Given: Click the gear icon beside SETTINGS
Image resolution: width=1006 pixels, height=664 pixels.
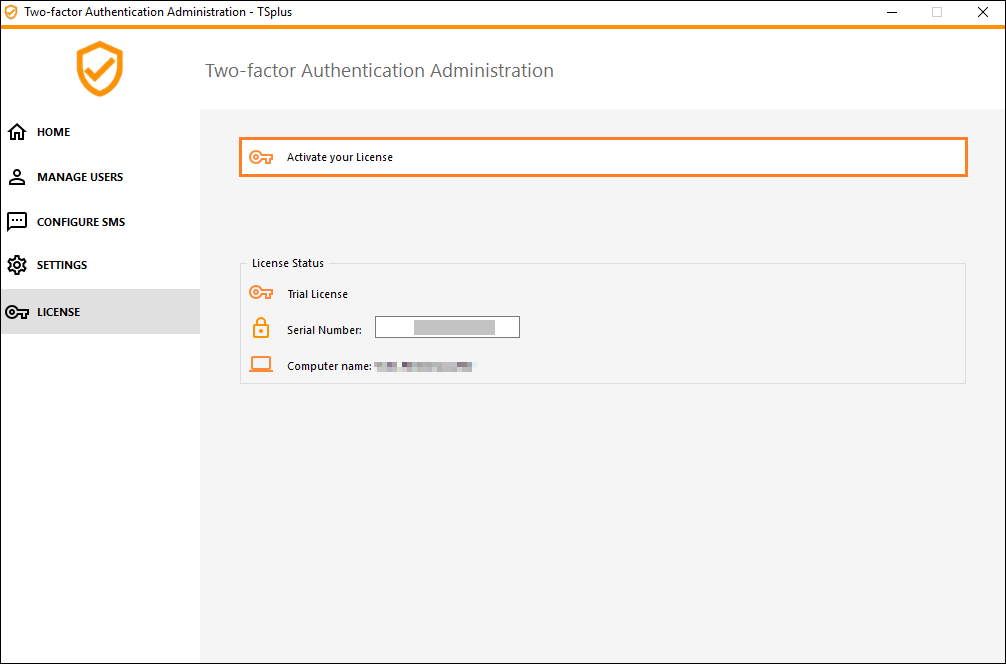Looking at the screenshot, I should (16, 264).
